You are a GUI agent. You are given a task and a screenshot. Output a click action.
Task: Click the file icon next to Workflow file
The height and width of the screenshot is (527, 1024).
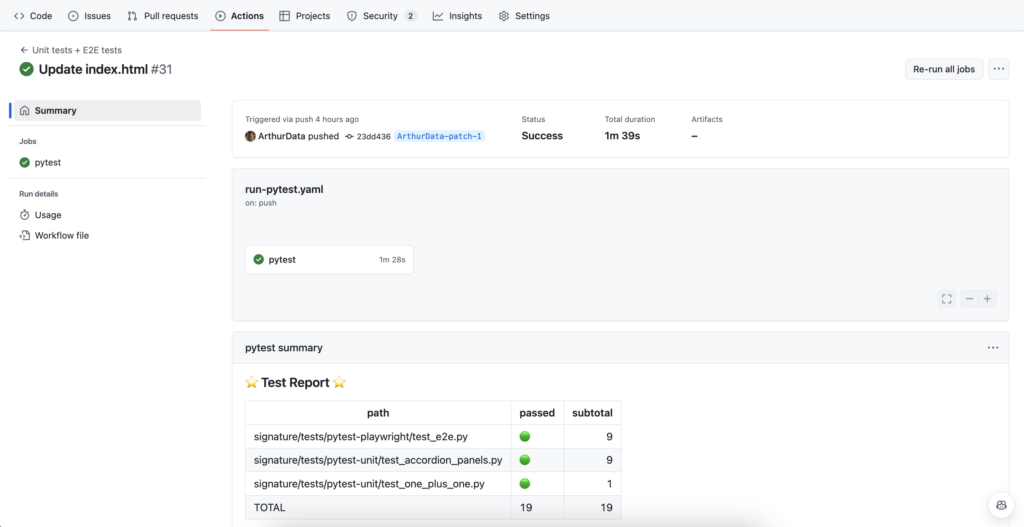[x=25, y=235]
